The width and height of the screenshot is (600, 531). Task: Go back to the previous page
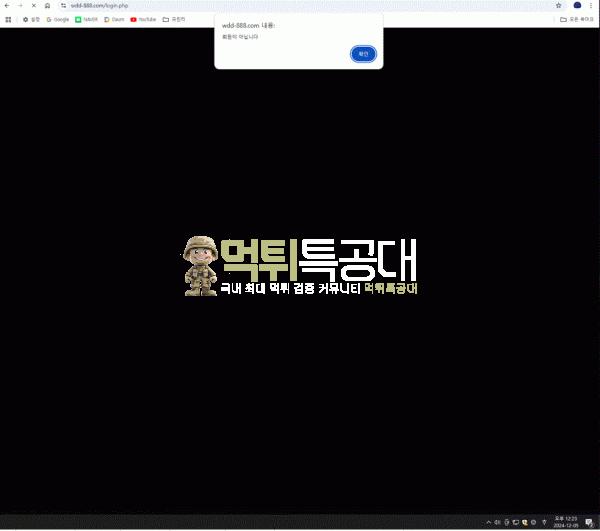[7, 6]
